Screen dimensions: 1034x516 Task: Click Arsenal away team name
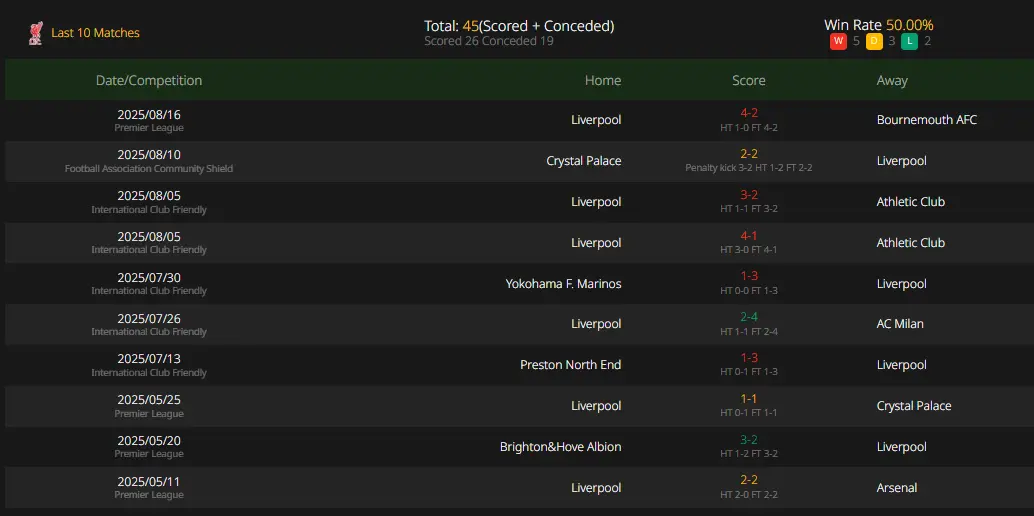(897, 488)
